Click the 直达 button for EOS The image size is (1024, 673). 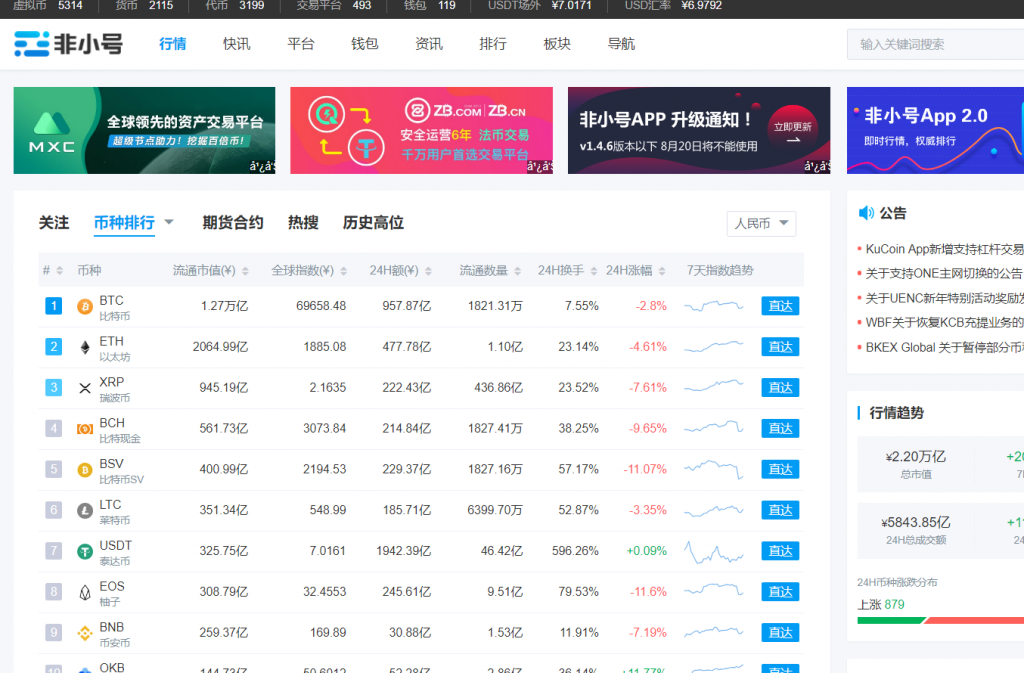point(780,592)
